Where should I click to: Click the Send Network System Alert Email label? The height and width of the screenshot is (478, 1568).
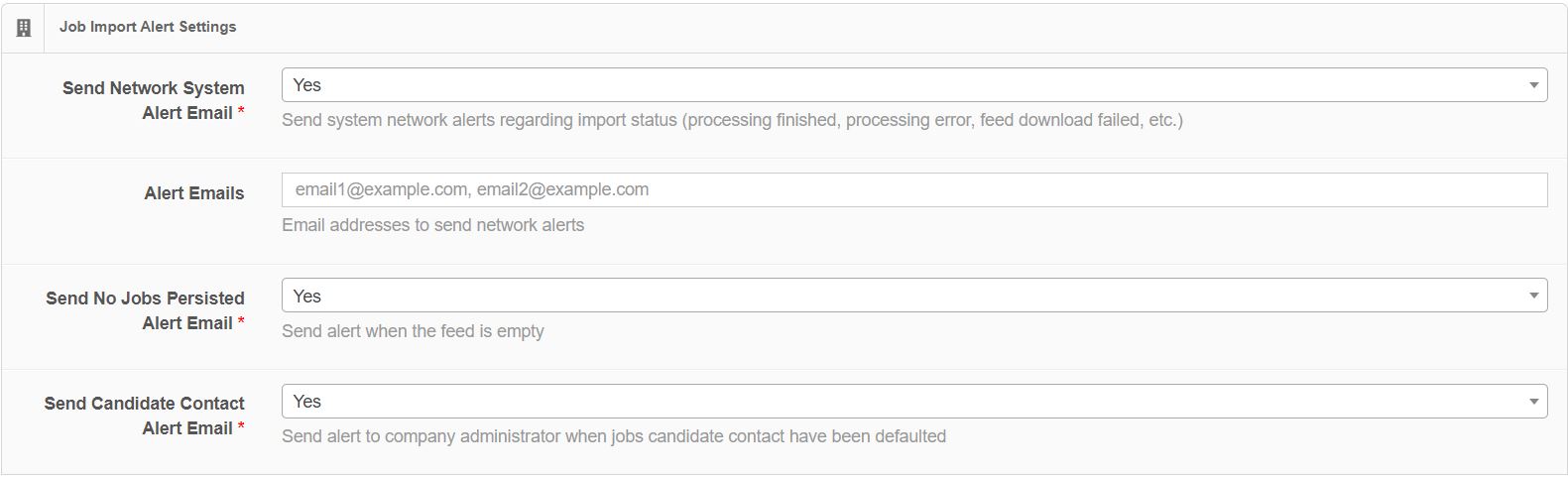[x=154, y=100]
